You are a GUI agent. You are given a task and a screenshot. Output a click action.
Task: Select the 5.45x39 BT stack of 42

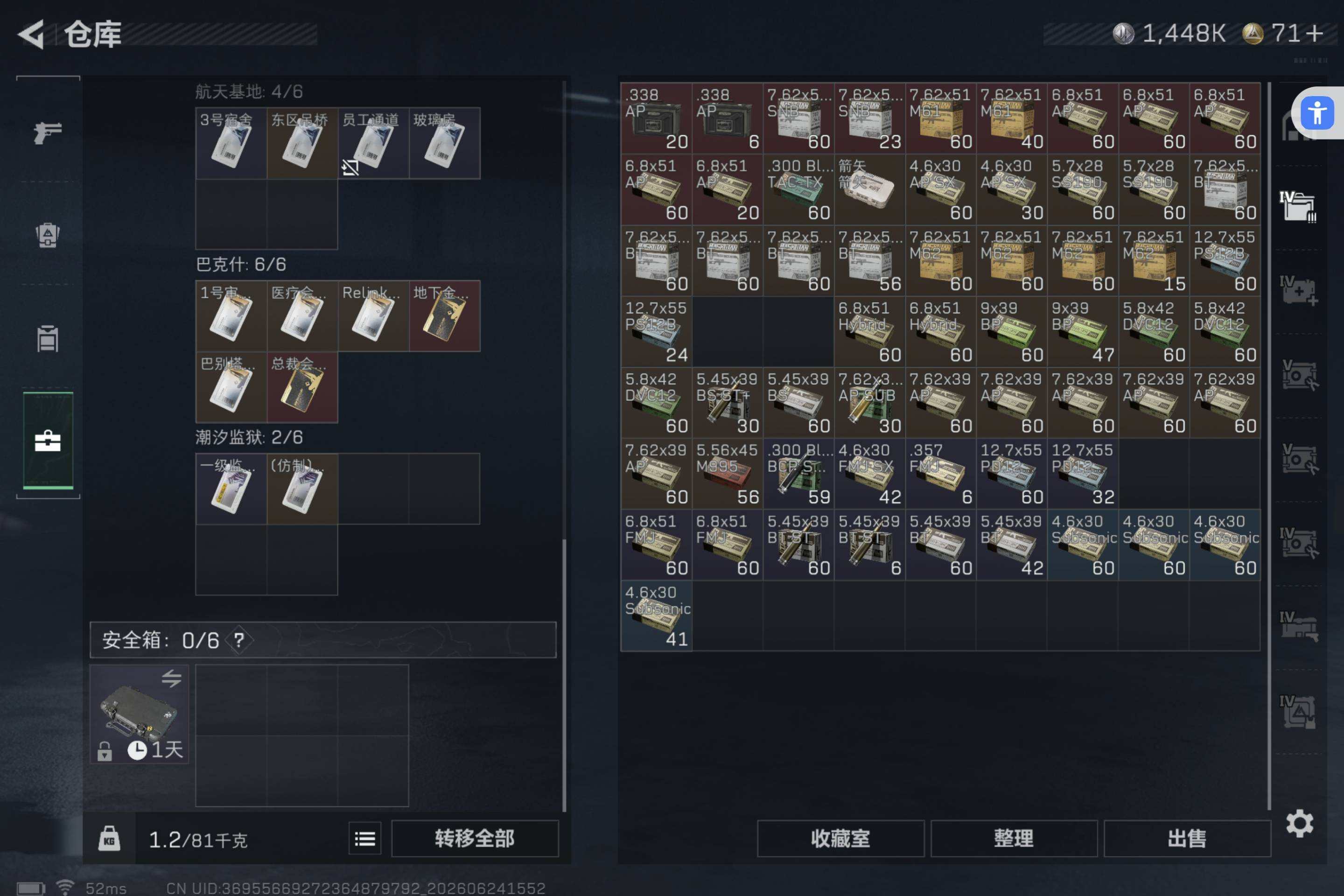pyautogui.click(x=1012, y=545)
